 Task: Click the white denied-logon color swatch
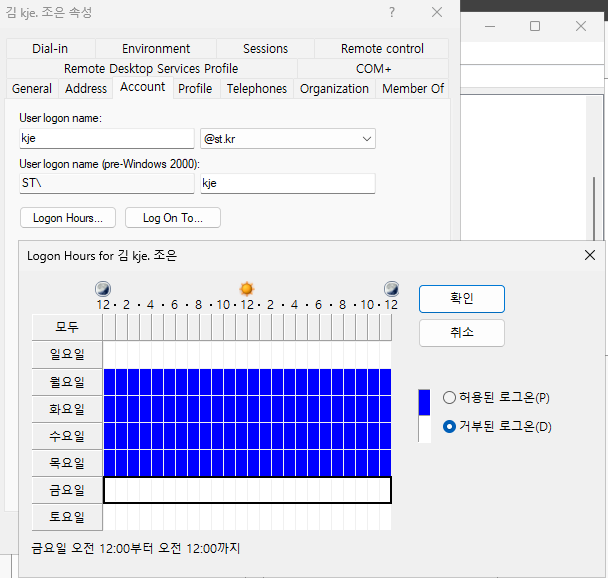(425, 429)
